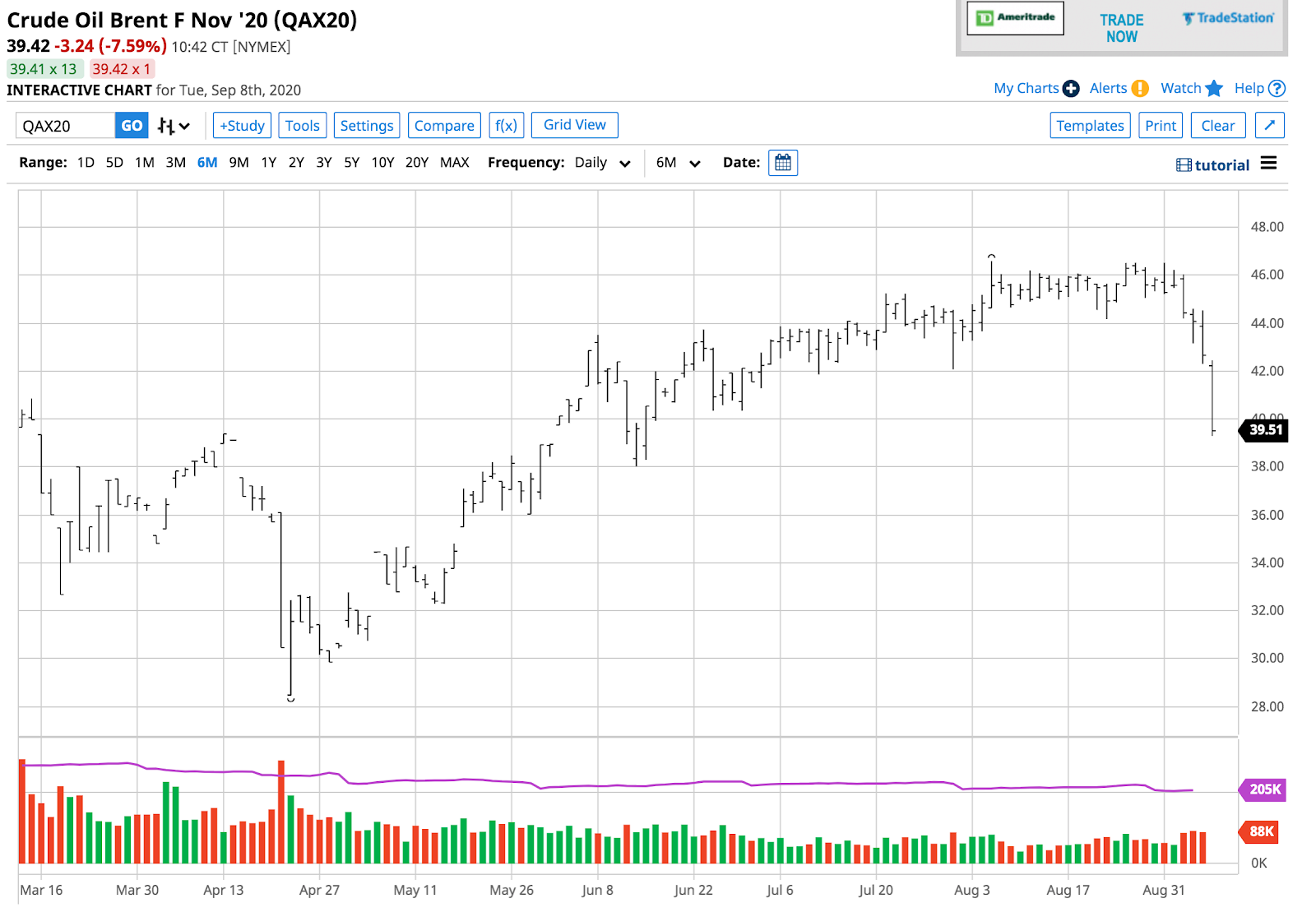Click the f(x) expression button
This screenshot has height=912, width=1316.
click(506, 126)
